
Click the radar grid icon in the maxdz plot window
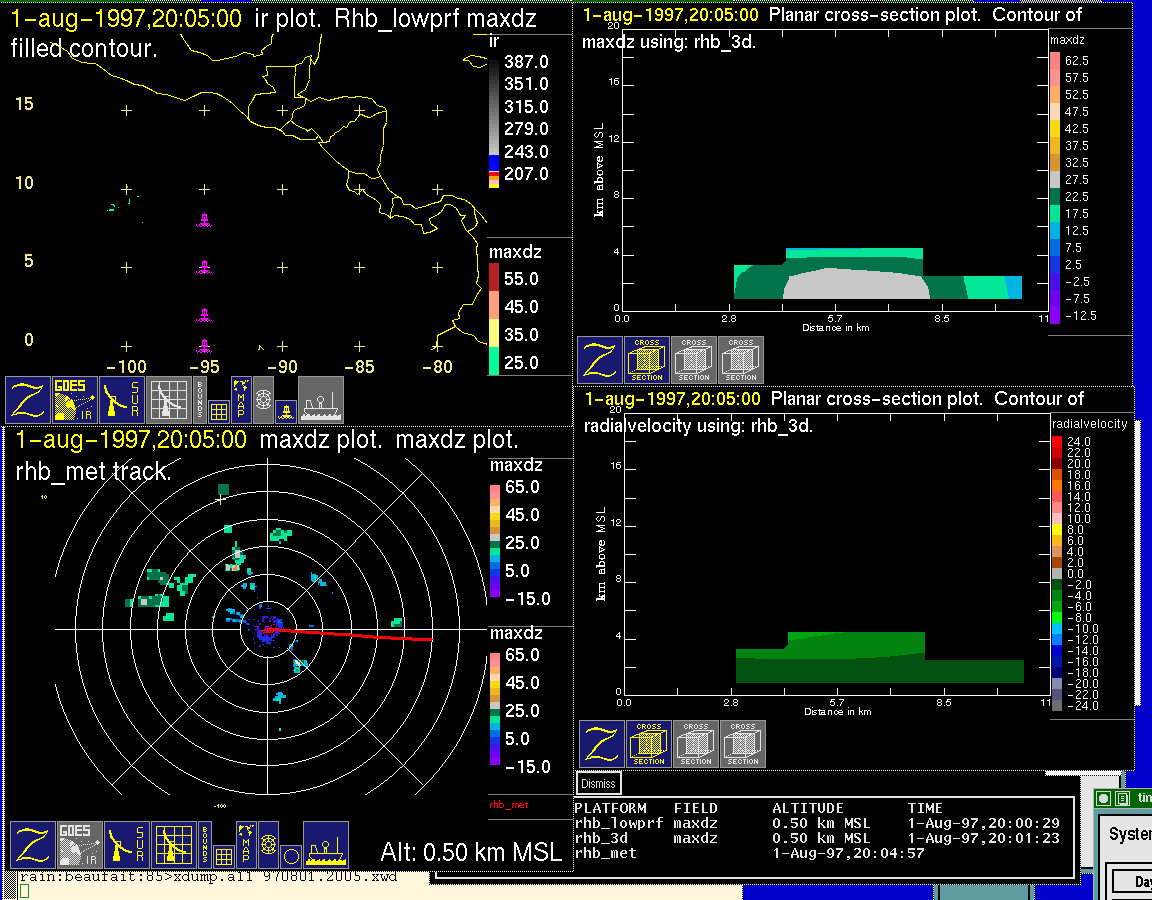coord(172,845)
